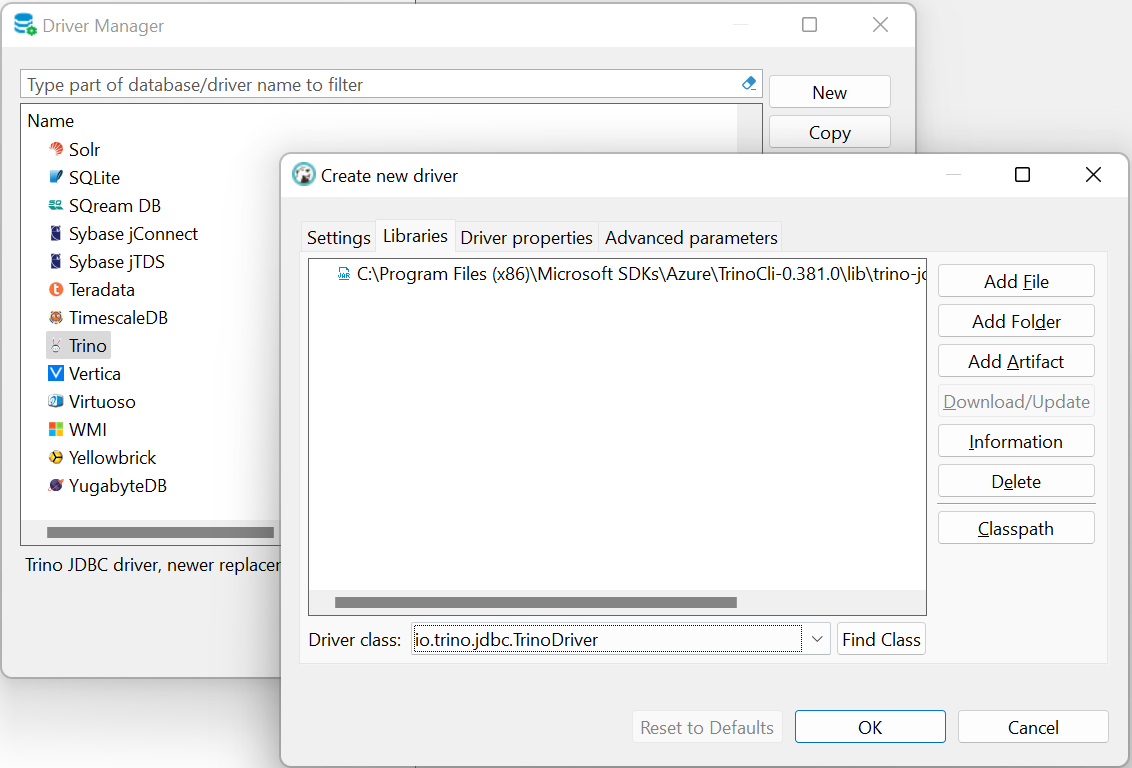Click the WMI Windows logo icon

pyautogui.click(x=56, y=429)
